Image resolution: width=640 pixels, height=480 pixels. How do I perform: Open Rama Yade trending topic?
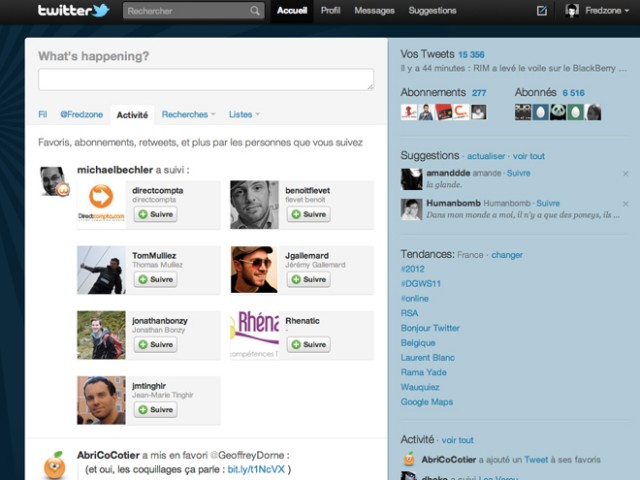pyautogui.click(x=424, y=372)
